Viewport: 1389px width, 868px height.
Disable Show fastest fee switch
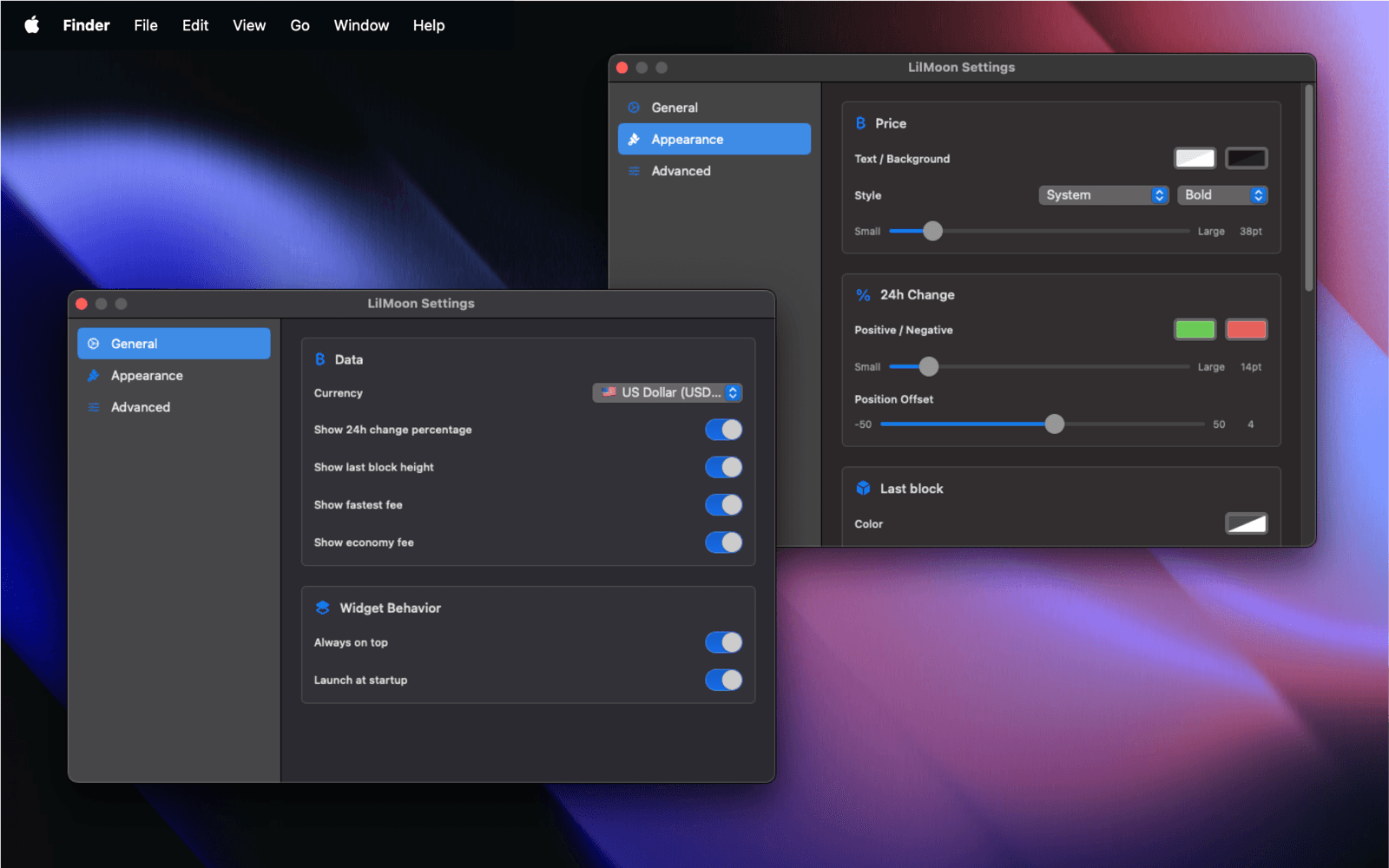tap(723, 505)
